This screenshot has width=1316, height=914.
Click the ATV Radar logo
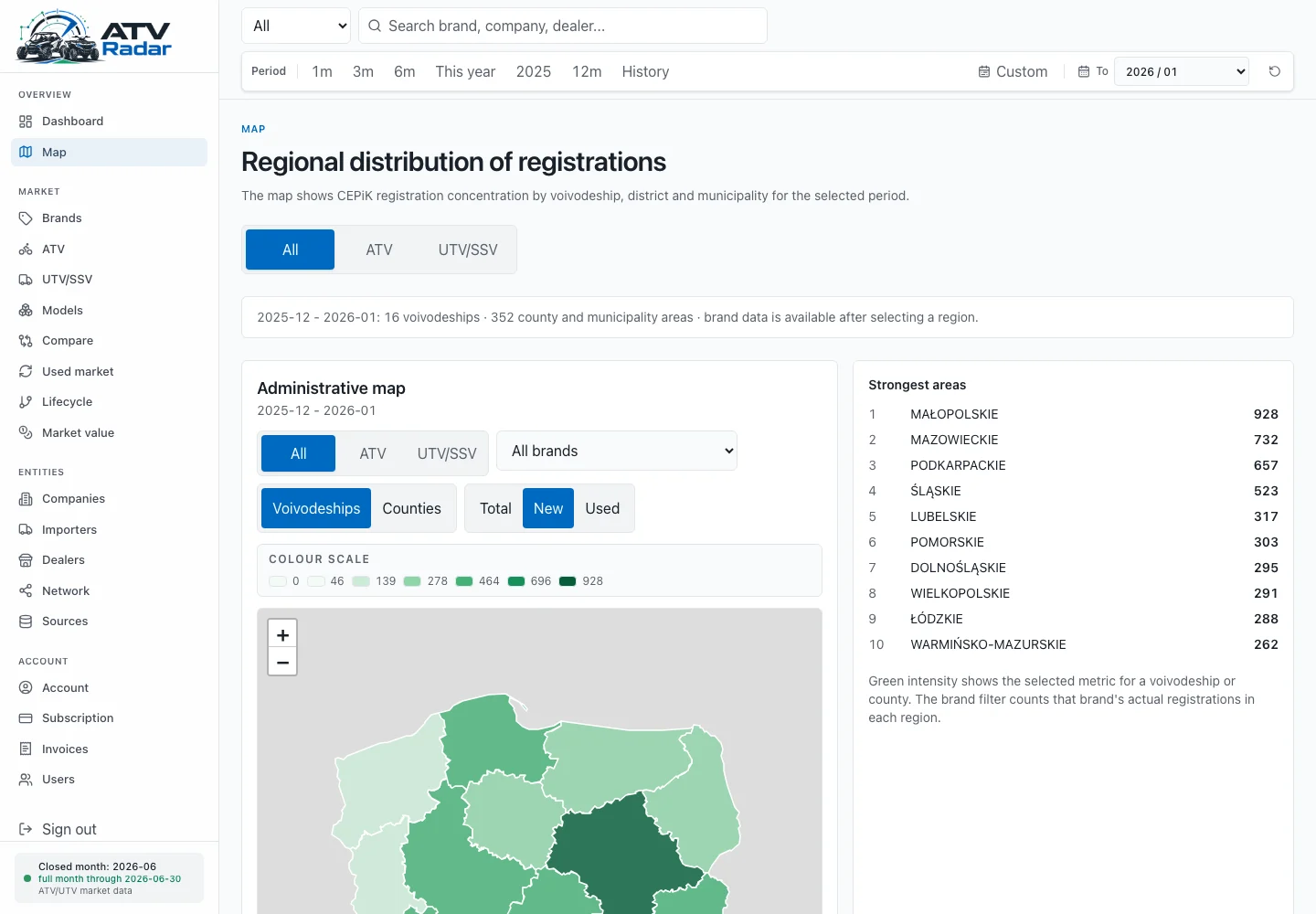[x=94, y=37]
